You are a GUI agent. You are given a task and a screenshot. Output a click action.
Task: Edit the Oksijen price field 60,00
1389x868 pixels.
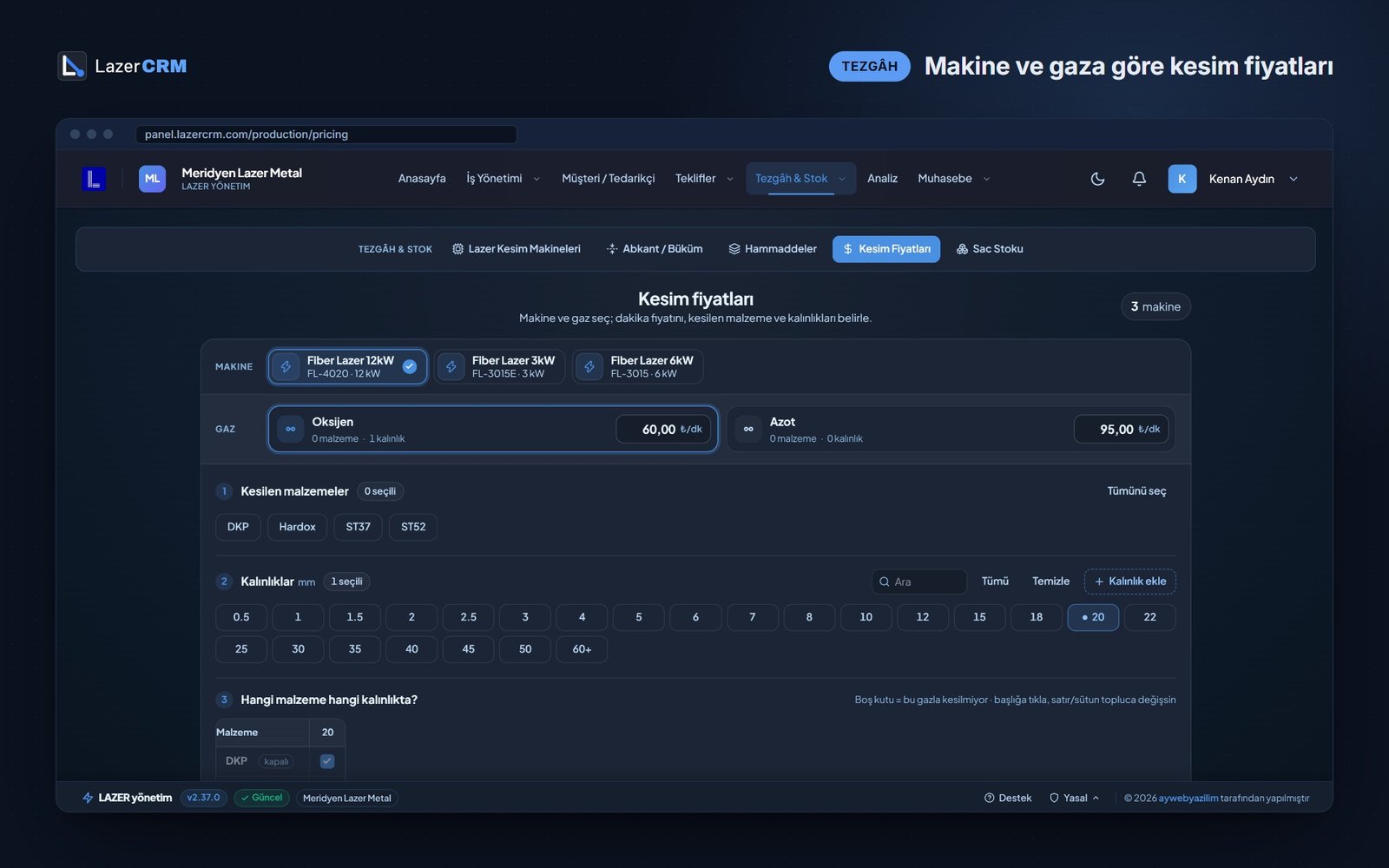click(x=663, y=429)
